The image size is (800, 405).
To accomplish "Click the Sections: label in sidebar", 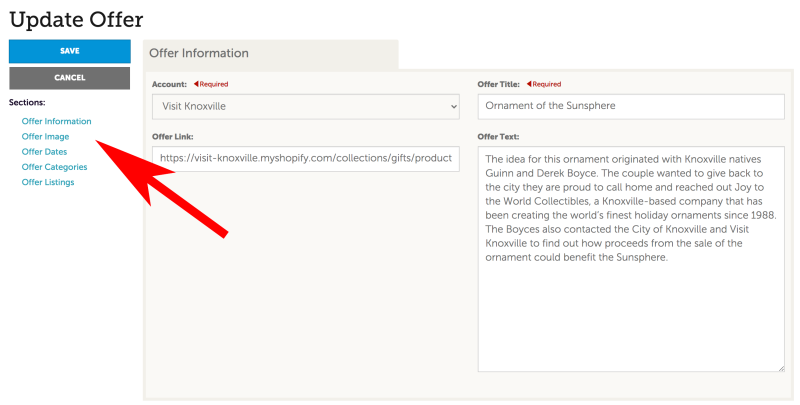I will (27, 103).
